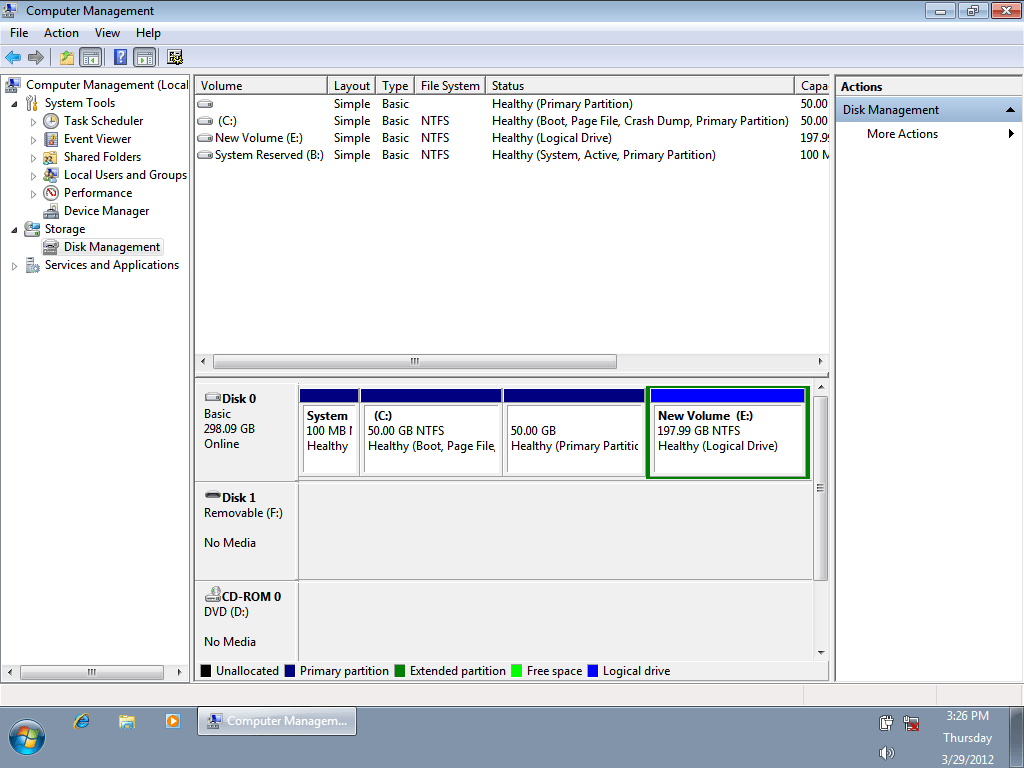Open the Action menu
The image size is (1024, 768).
coord(61,33)
